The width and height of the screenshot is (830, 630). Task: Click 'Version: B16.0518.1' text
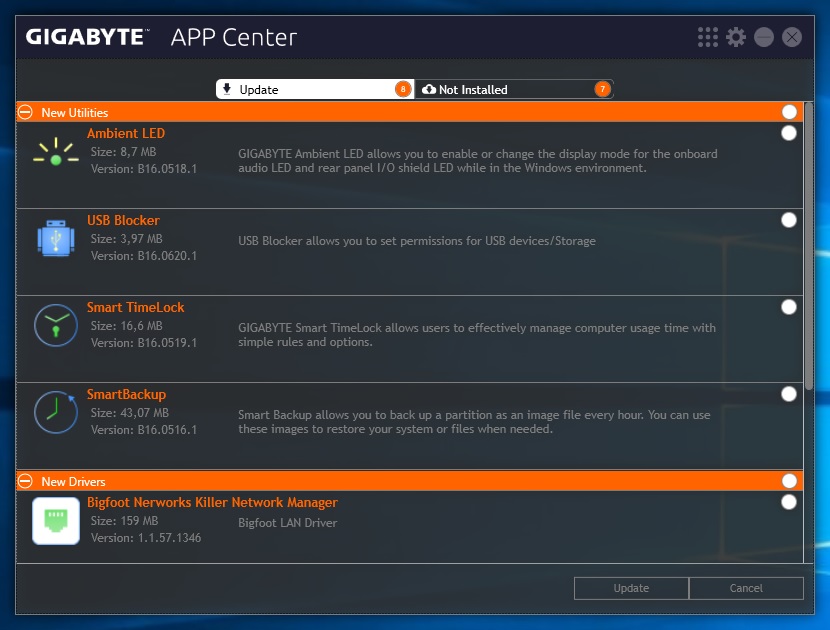pyautogui.click(x=144, y=169)
